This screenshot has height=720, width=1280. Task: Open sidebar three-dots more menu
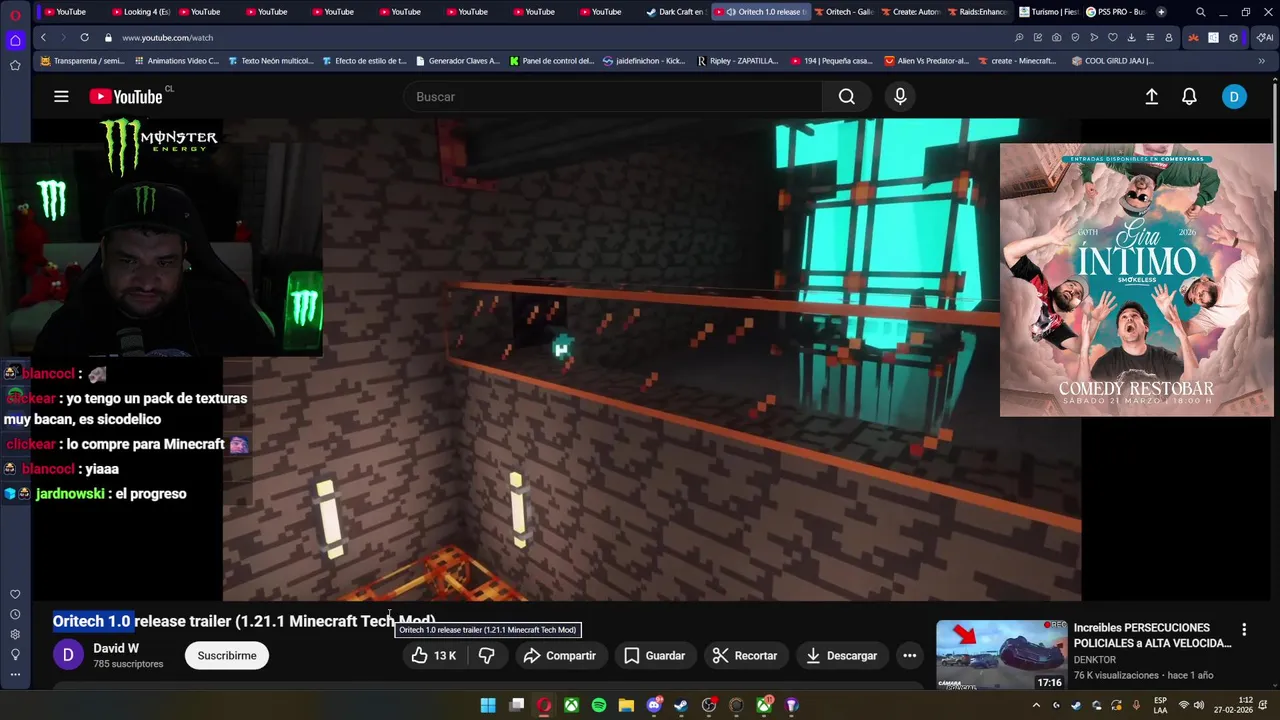coord(15,675)
